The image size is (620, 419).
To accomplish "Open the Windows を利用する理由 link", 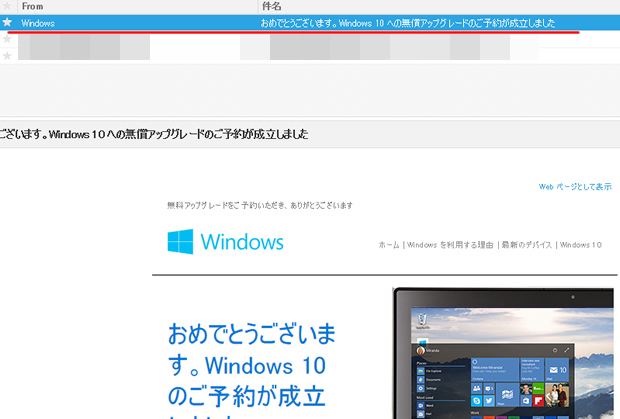I will (x=450, y=245).
